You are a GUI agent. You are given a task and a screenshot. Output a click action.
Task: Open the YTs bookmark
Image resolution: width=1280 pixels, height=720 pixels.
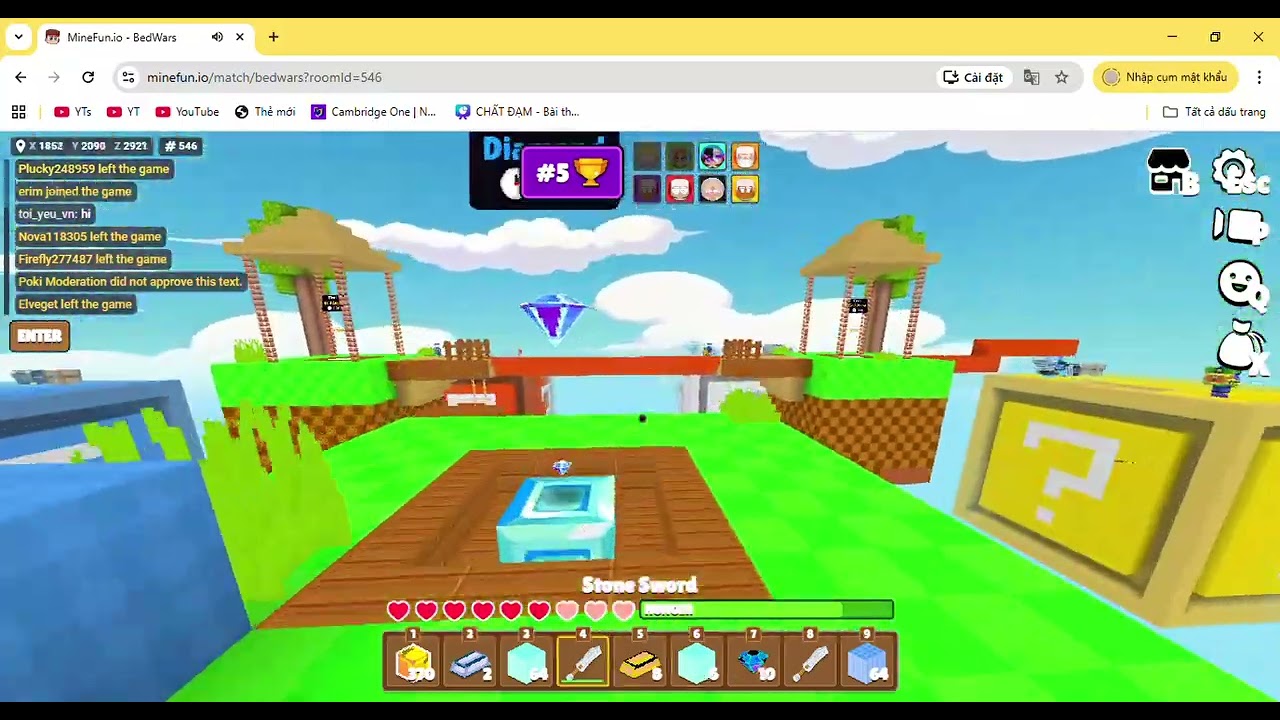tap(73, 112)
